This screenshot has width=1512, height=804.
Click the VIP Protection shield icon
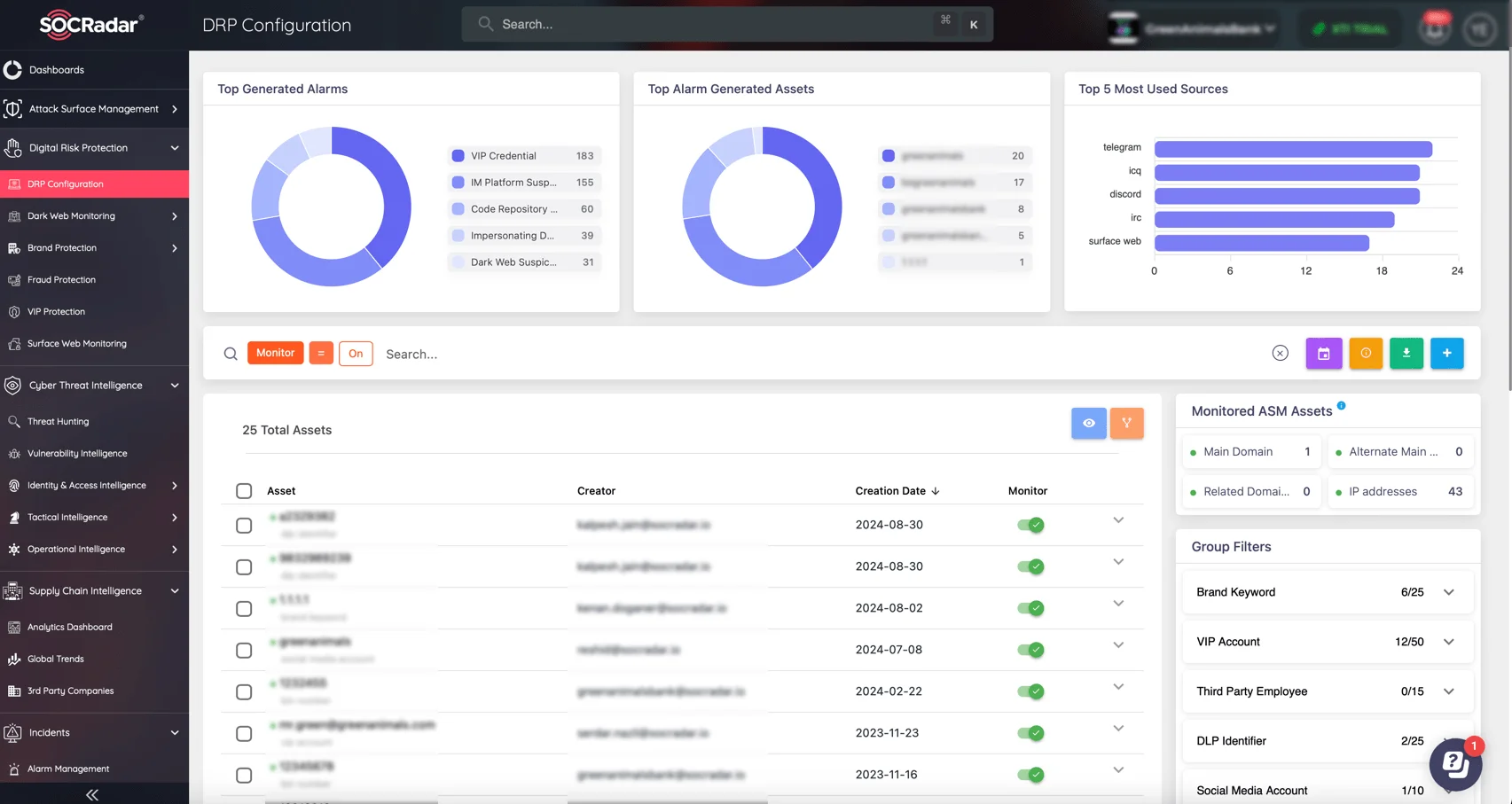tap(14, 312)
